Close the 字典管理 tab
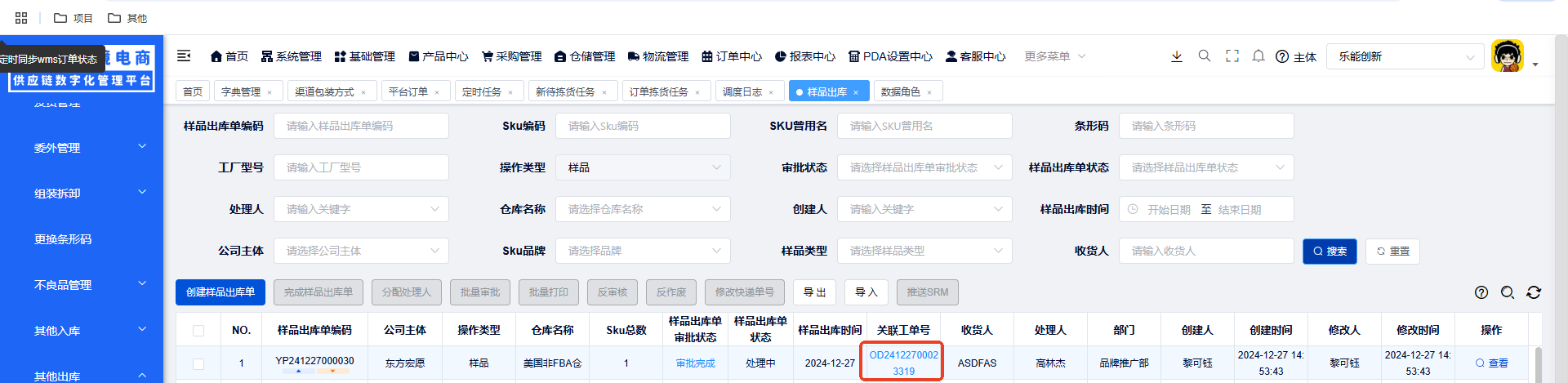 269,92
